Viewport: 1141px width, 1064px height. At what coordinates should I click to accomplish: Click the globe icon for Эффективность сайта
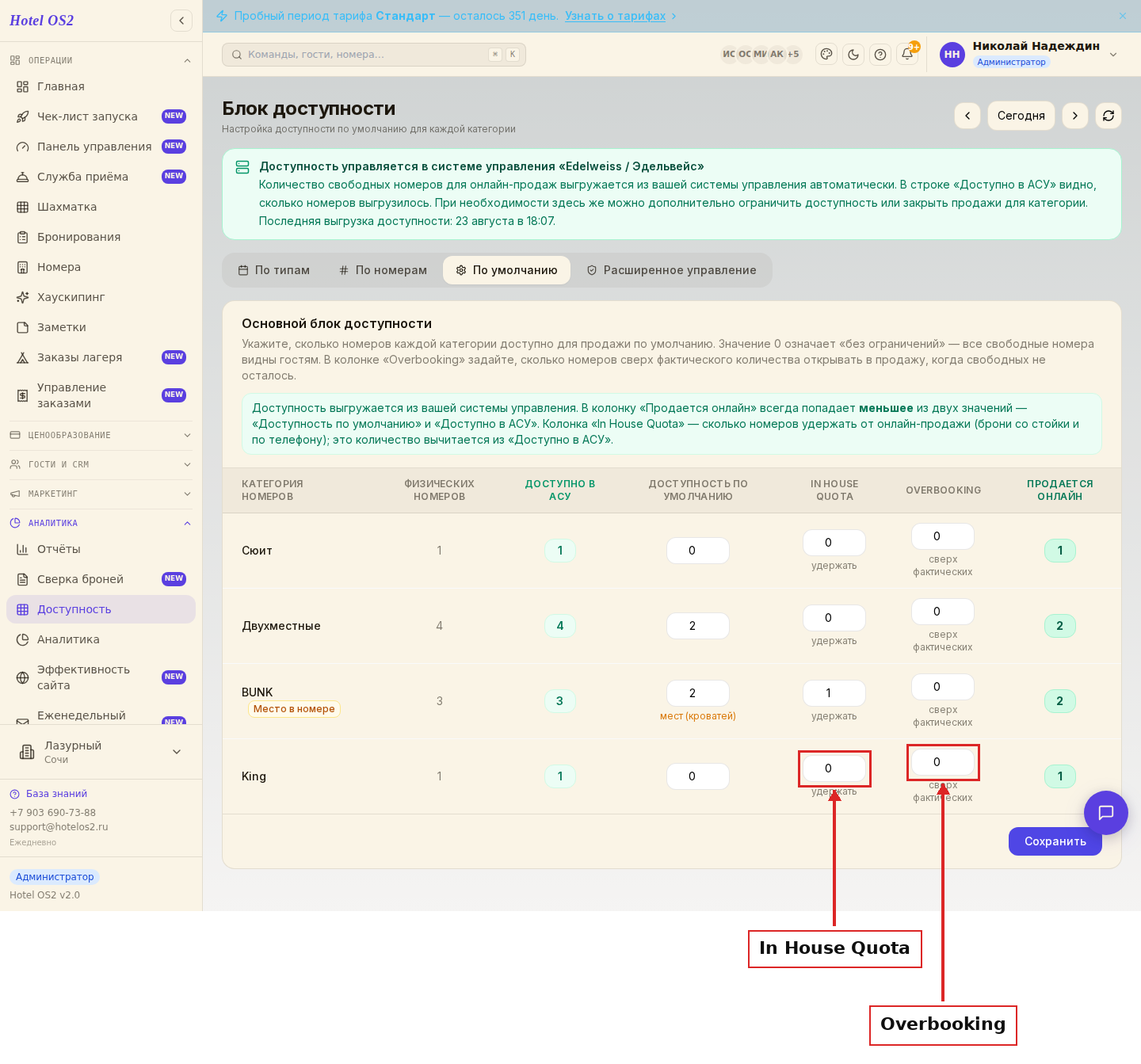coord(23,677)
